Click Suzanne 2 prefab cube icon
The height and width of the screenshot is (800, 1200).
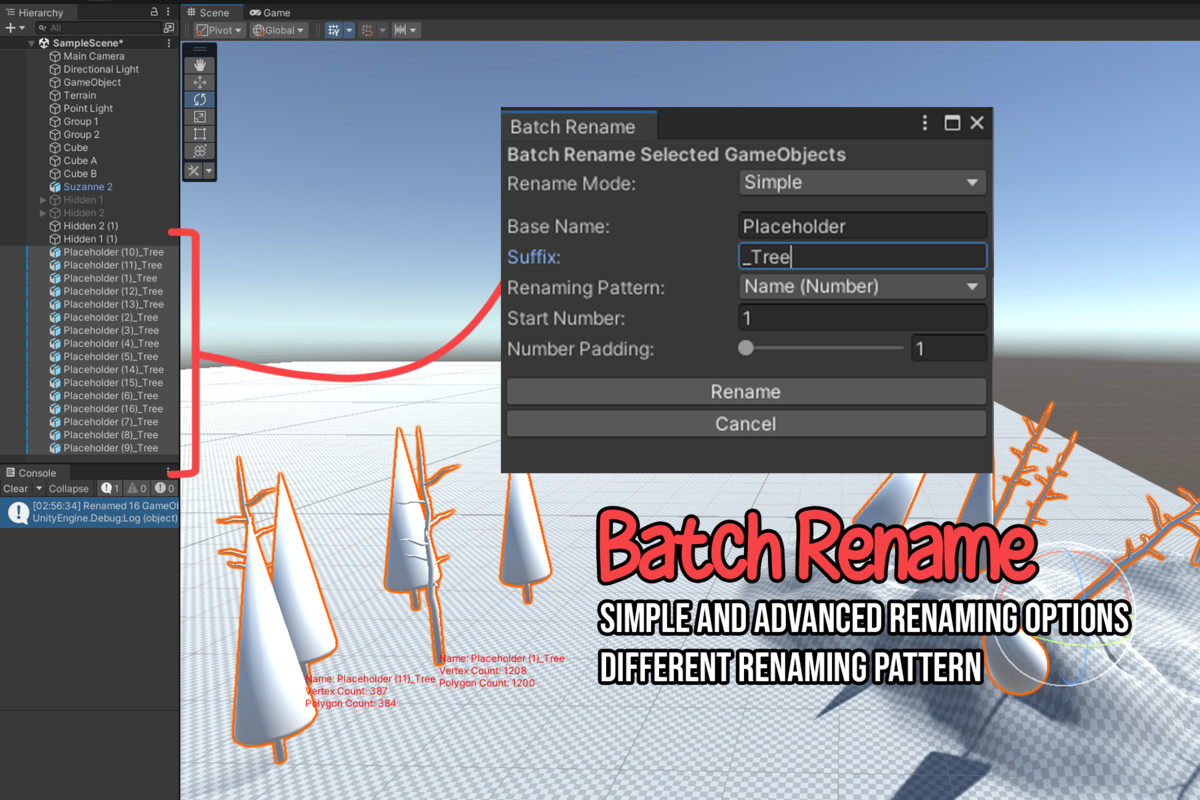pyautogui.click(x=55, y=187)
